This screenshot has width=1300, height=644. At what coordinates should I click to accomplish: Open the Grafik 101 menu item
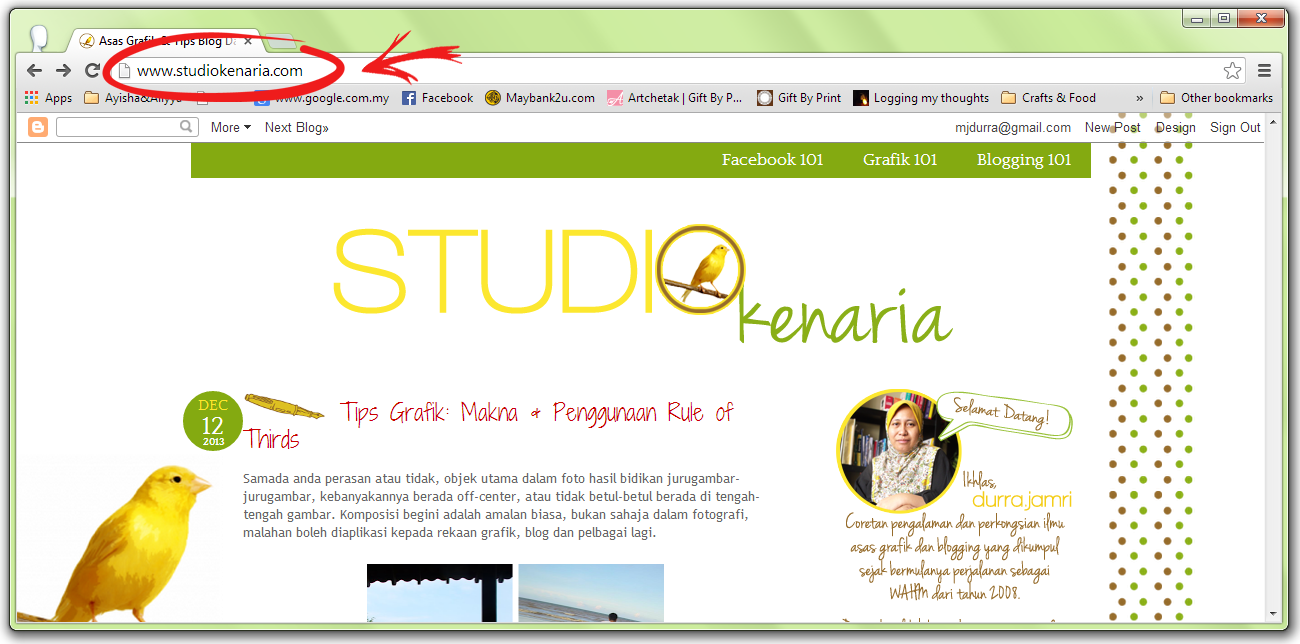tap(899, 158)
